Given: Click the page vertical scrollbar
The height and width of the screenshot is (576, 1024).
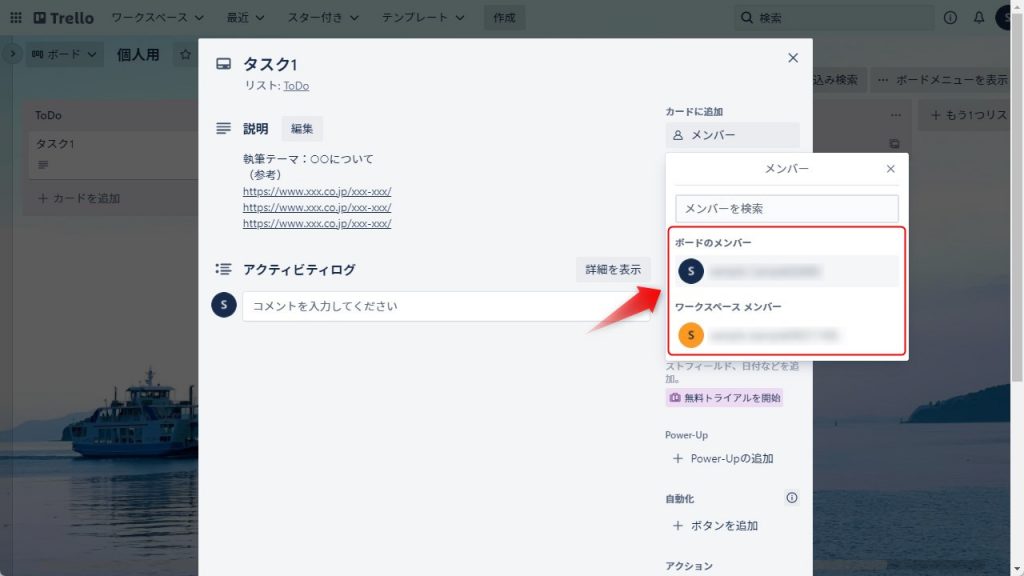Looking at the screenshot, I should coord(1017,196).
